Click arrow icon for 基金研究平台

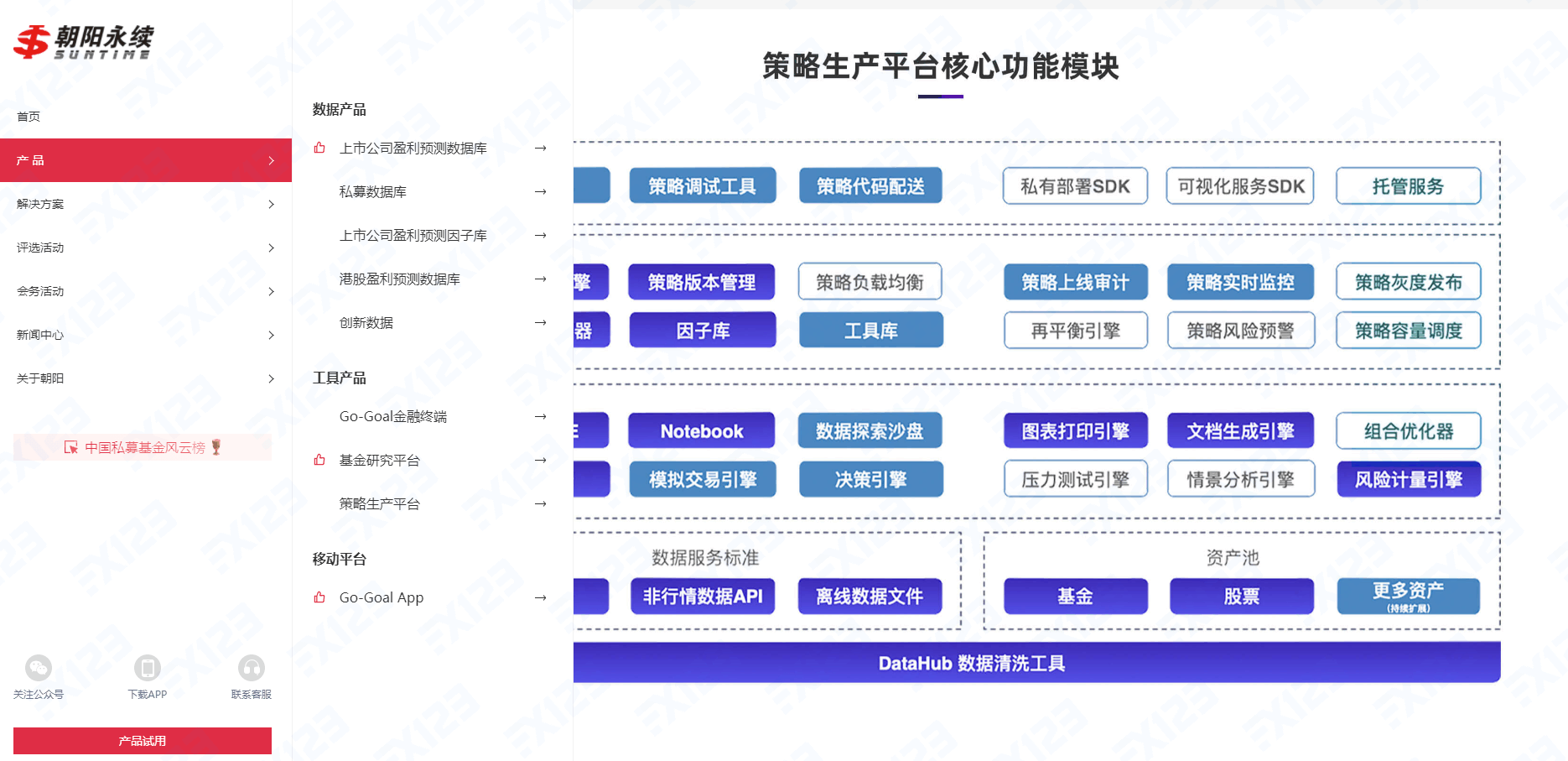(541, 460)
